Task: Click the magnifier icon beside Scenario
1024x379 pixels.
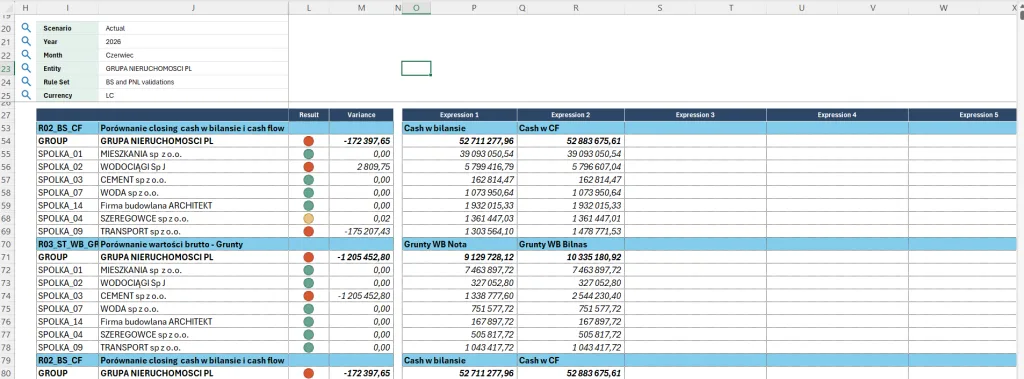Action: [x=25, y=28]
